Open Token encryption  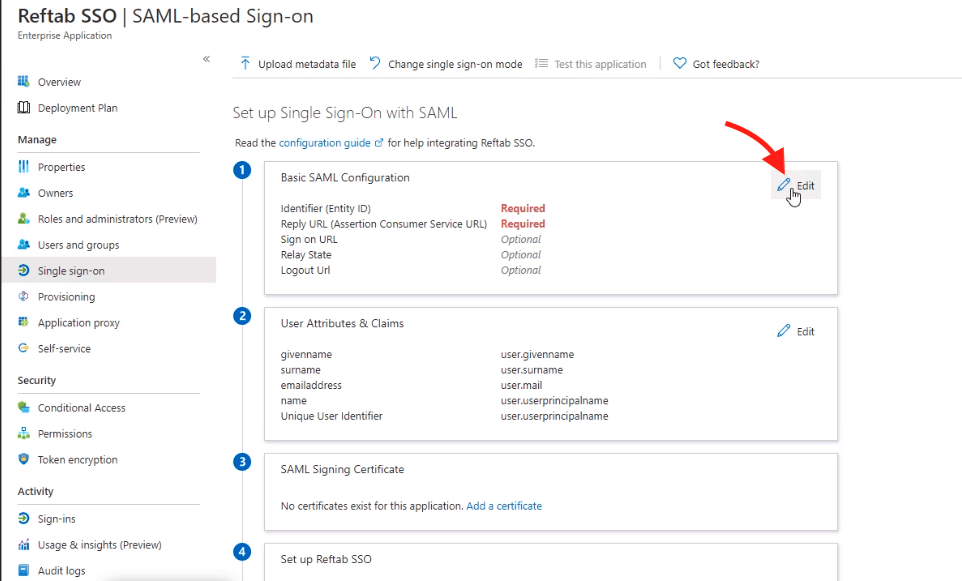pyautogui.click(x=78, y=459)
